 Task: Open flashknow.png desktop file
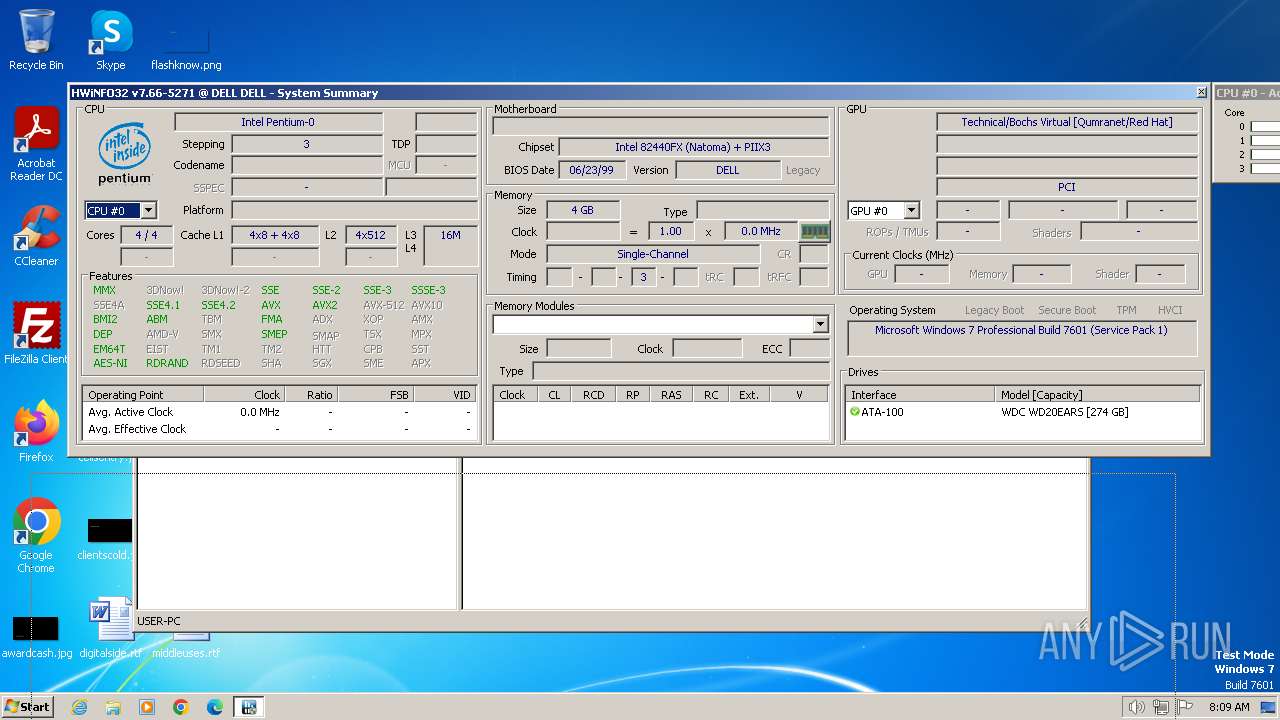tap(186, 48)
